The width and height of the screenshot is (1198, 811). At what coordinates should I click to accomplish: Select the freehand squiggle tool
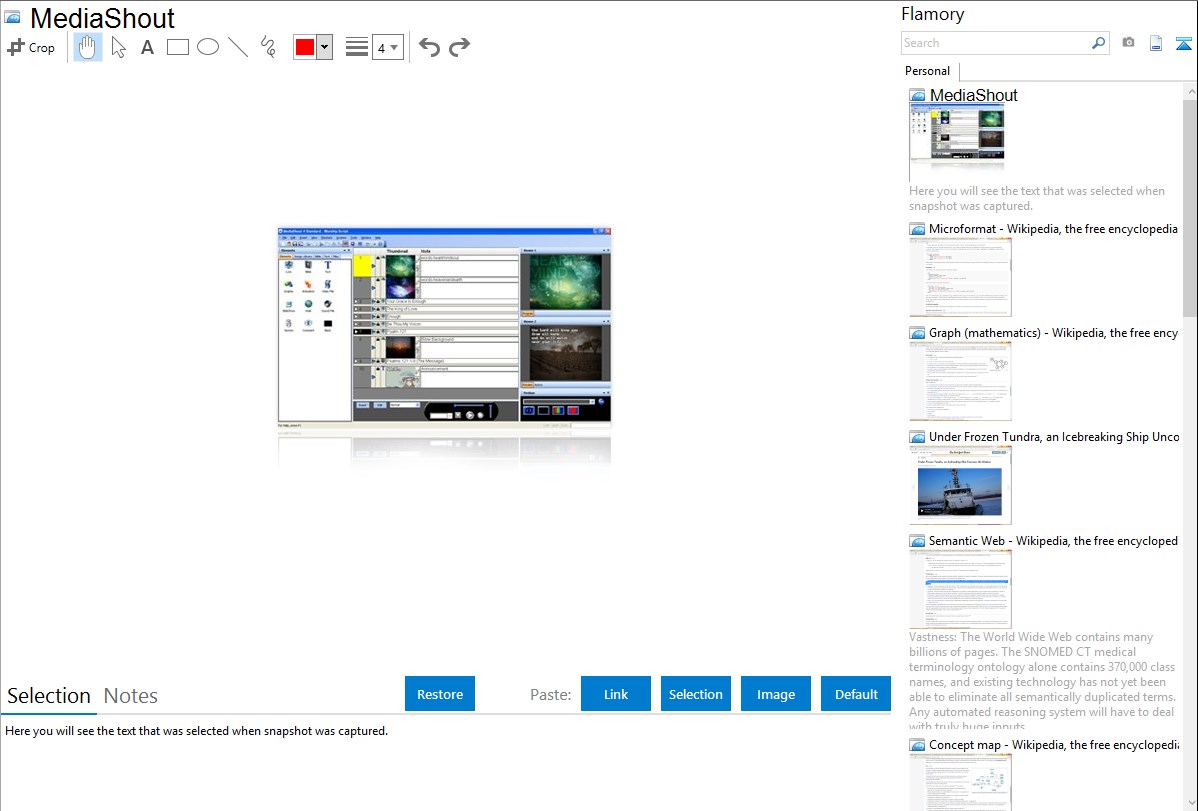click(268, 47)
